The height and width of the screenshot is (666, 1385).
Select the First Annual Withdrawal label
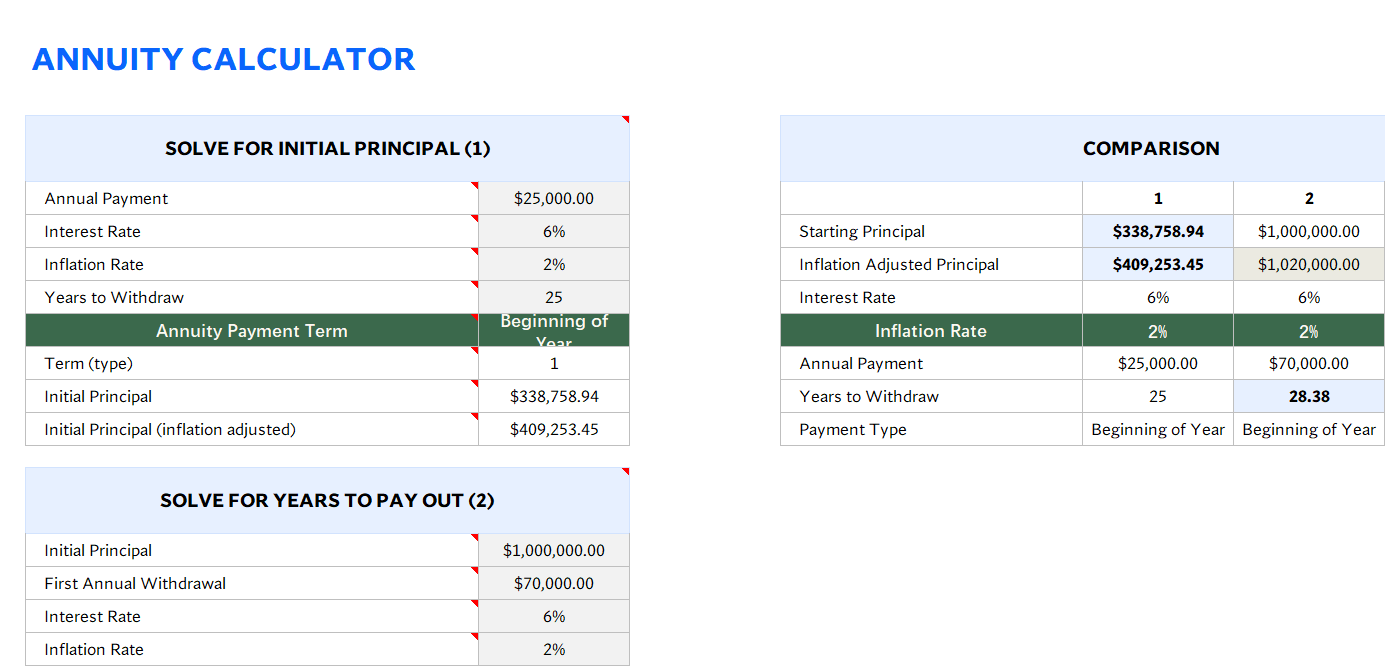(252, 583)
